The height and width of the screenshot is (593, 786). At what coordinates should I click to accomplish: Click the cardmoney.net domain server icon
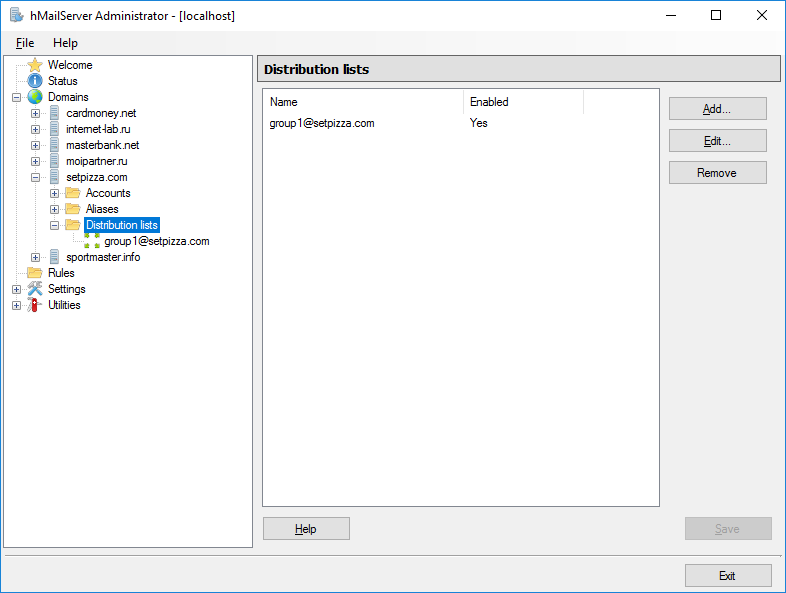click(x=54, y=113)
